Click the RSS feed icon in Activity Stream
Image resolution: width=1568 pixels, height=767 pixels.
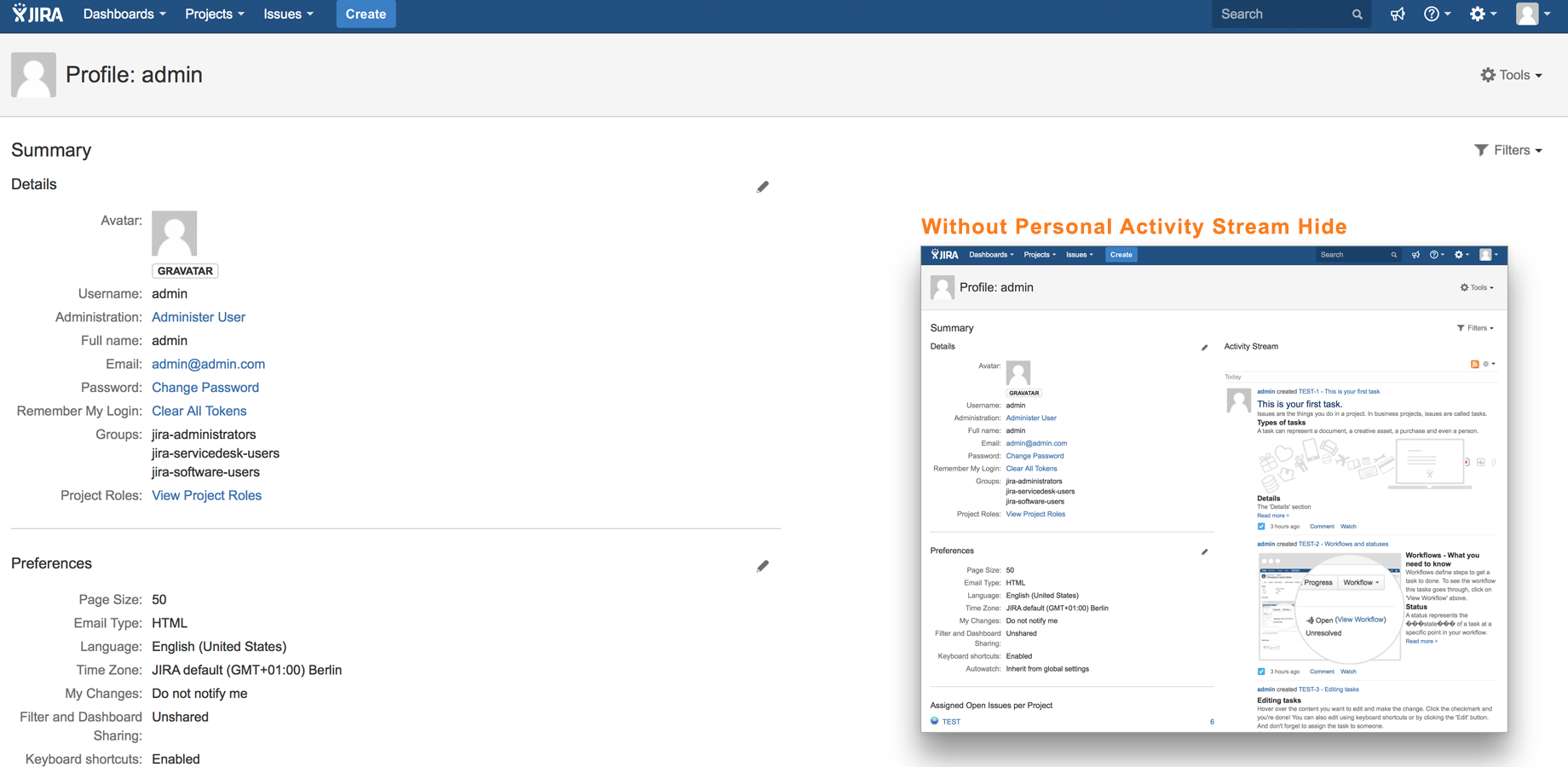pos(1475,364)
